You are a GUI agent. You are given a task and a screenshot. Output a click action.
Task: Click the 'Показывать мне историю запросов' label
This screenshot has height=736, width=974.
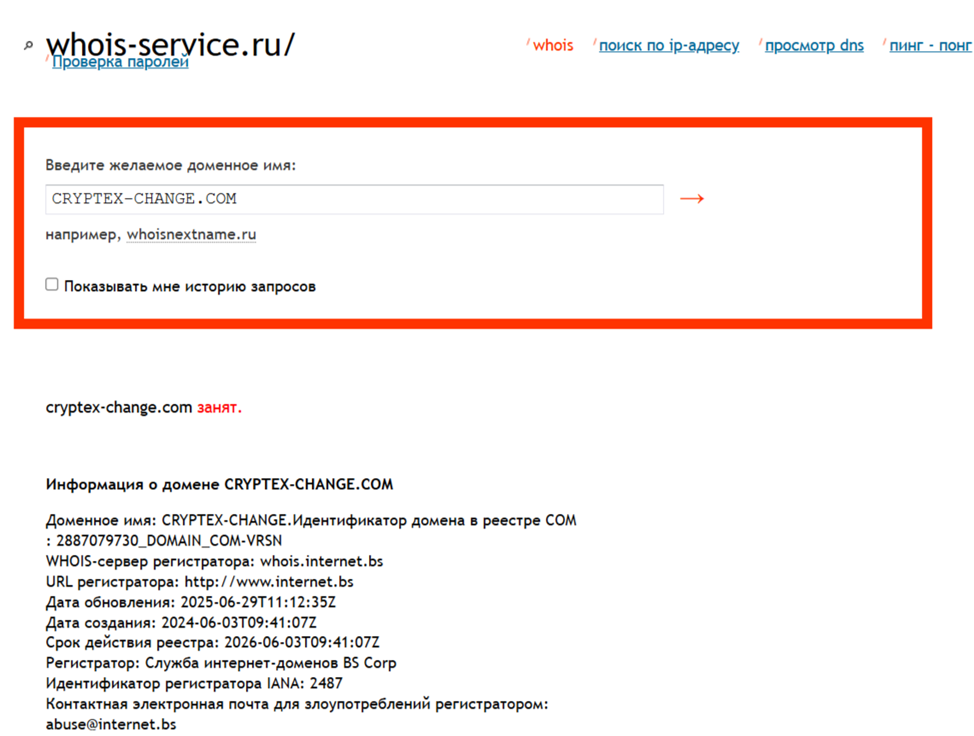[x=189, y=286]
